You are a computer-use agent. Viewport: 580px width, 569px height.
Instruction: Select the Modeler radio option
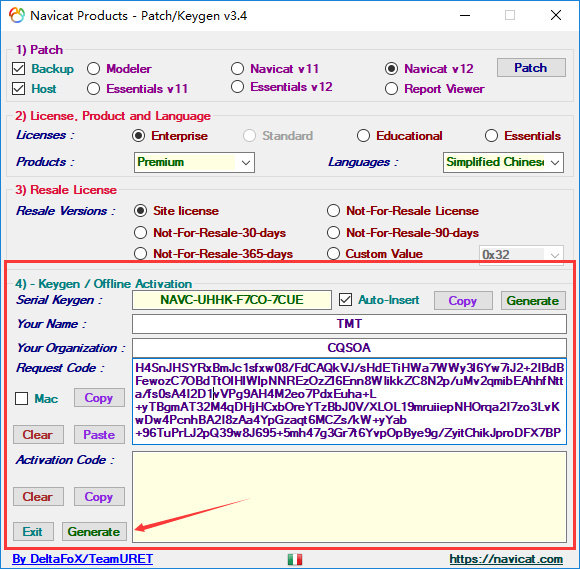pos(94,69)
